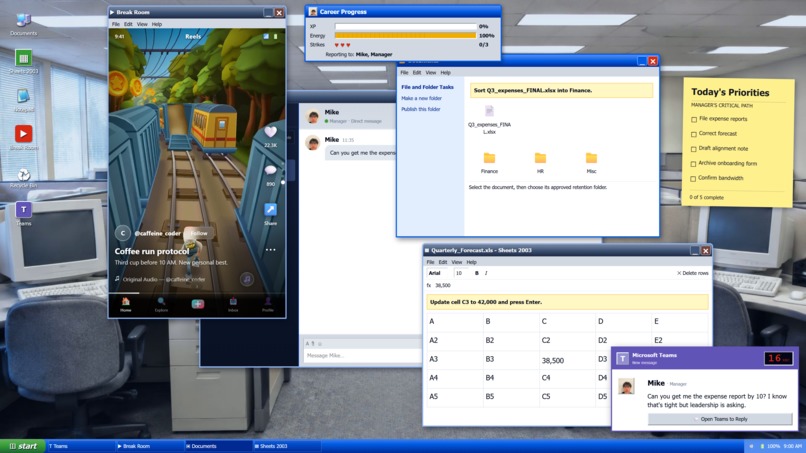The height and width of the screenshot is (453, 806).
Task: Click the Energy progress bar
Action: coord(405,35)
